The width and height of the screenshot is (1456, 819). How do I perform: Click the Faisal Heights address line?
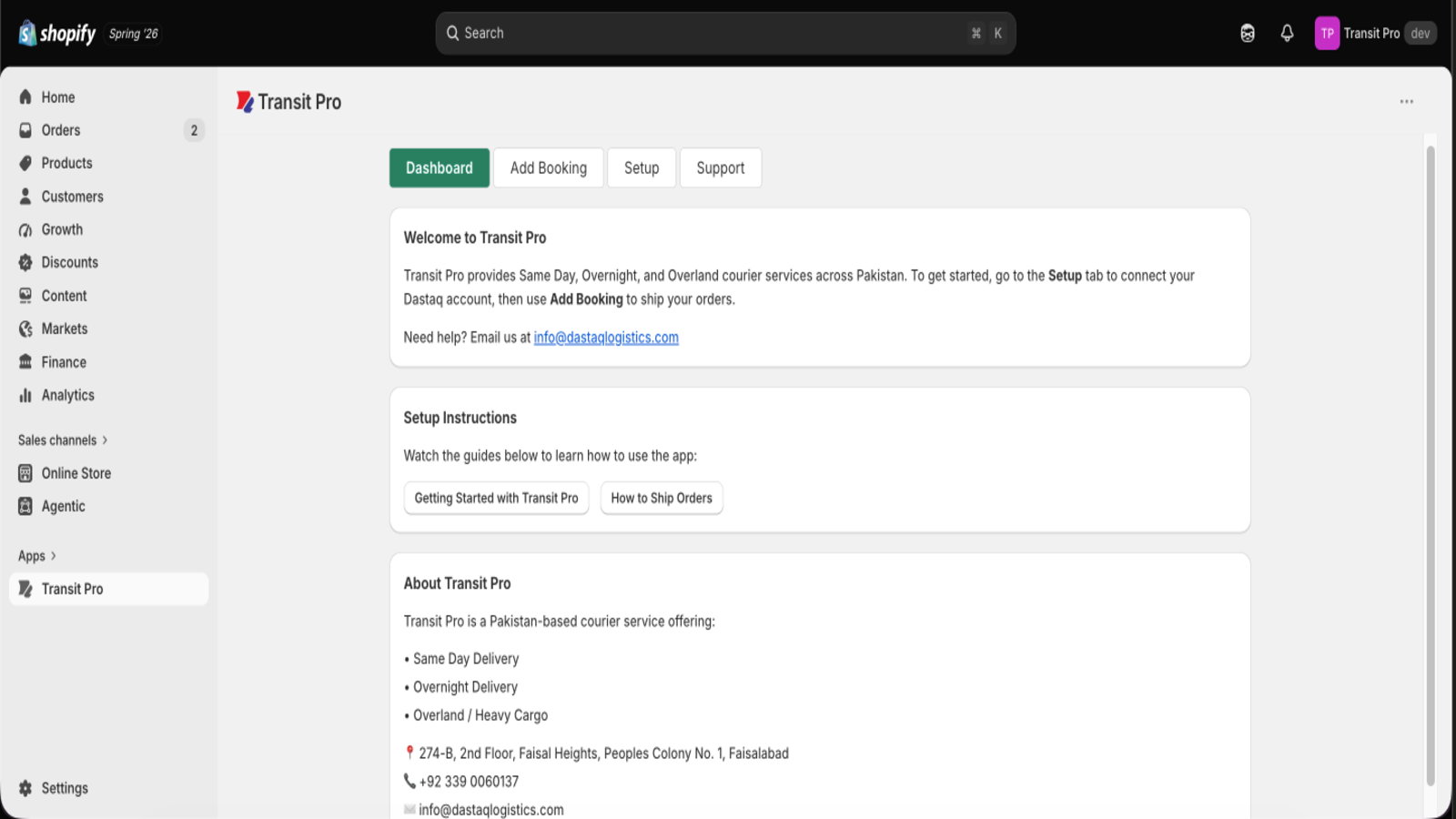tap(603, 753)
